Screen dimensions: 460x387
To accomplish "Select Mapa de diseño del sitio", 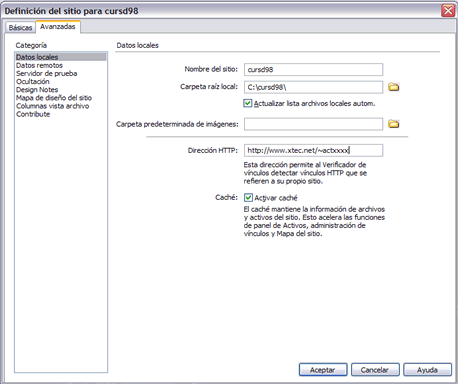I will click(x=54, y=98).
